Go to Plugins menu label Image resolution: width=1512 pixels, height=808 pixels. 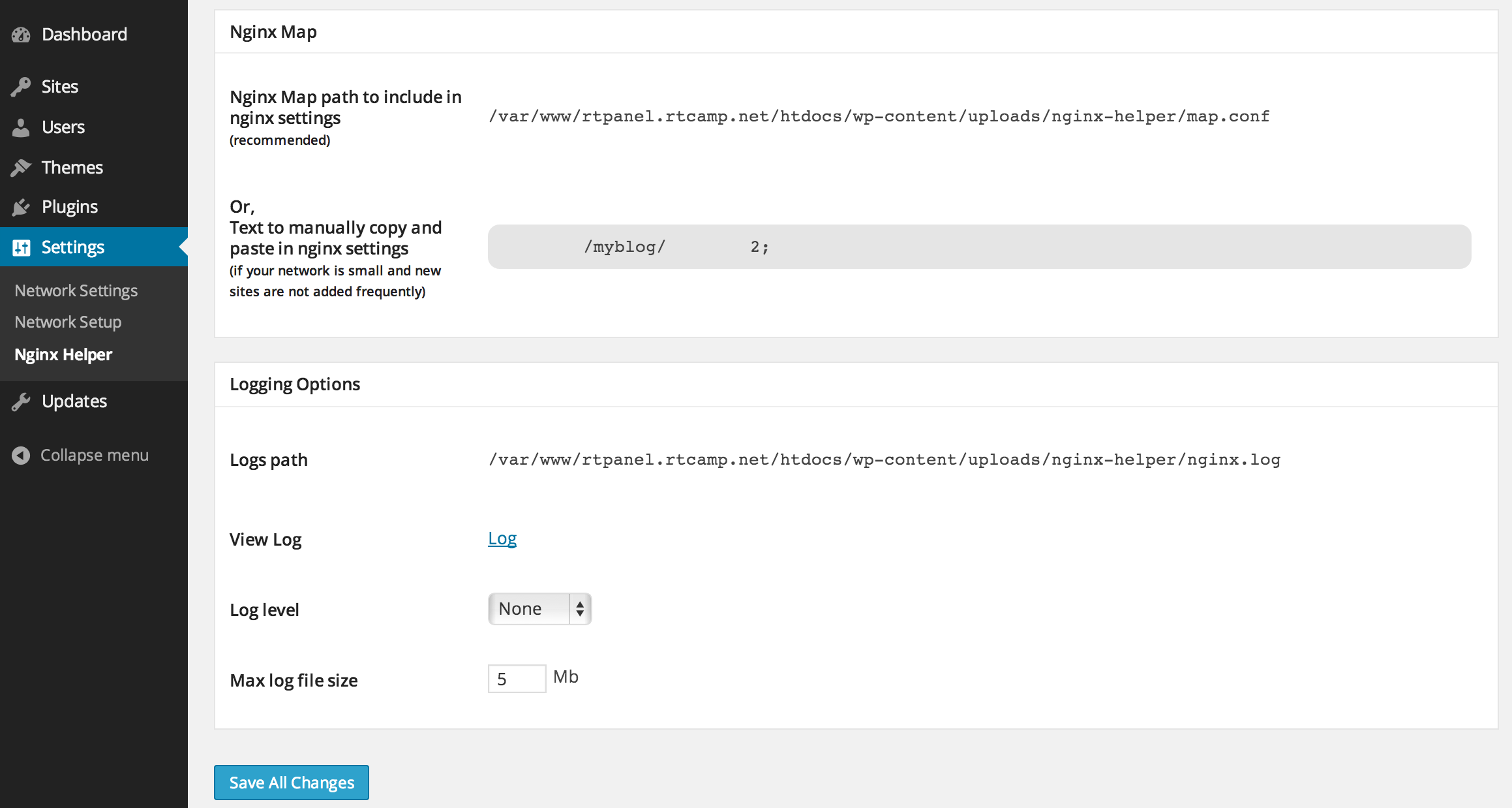pyautogui.click(x=70, y=207)
